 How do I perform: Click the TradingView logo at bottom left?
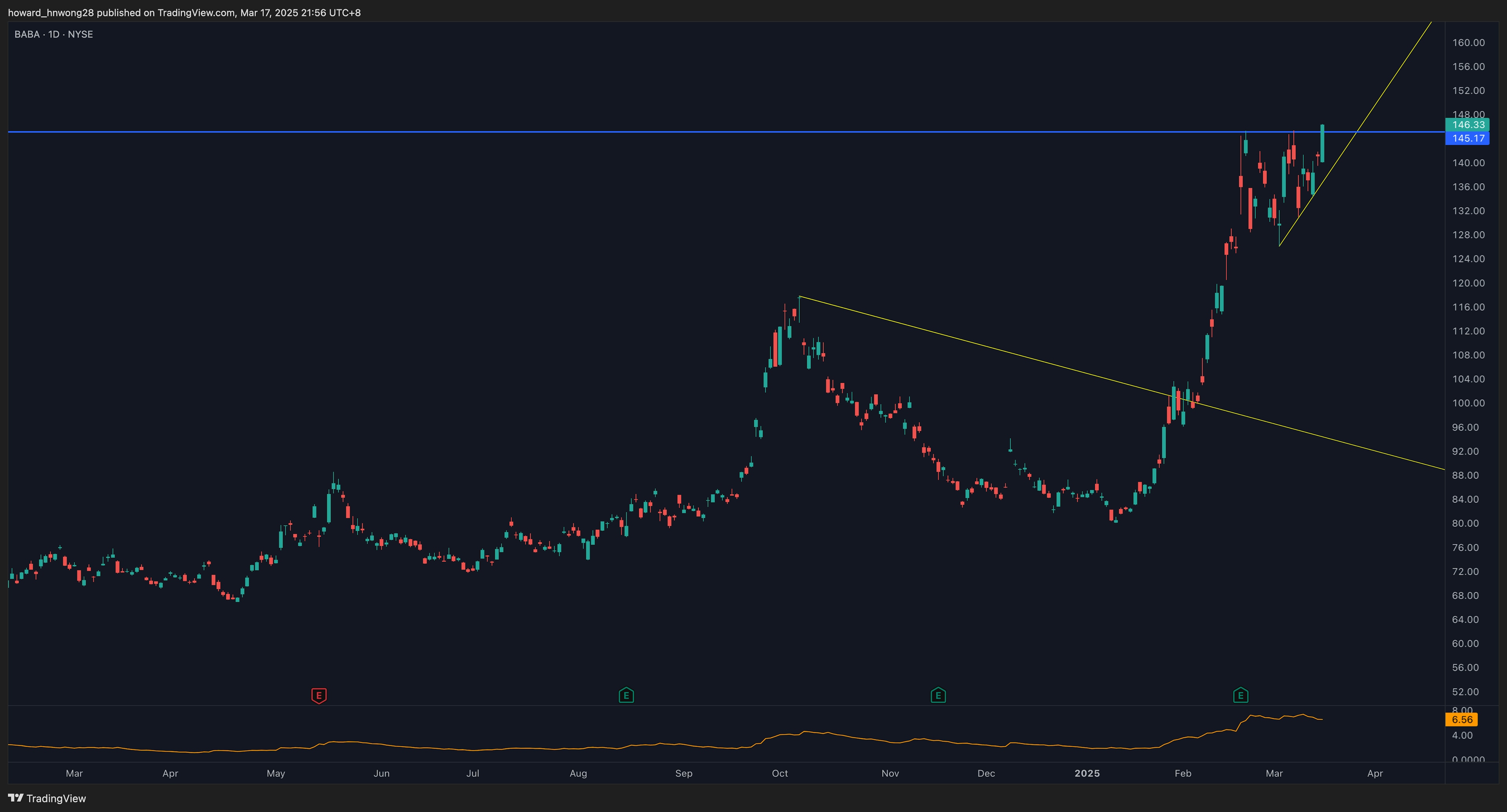[x=47, y=798]
